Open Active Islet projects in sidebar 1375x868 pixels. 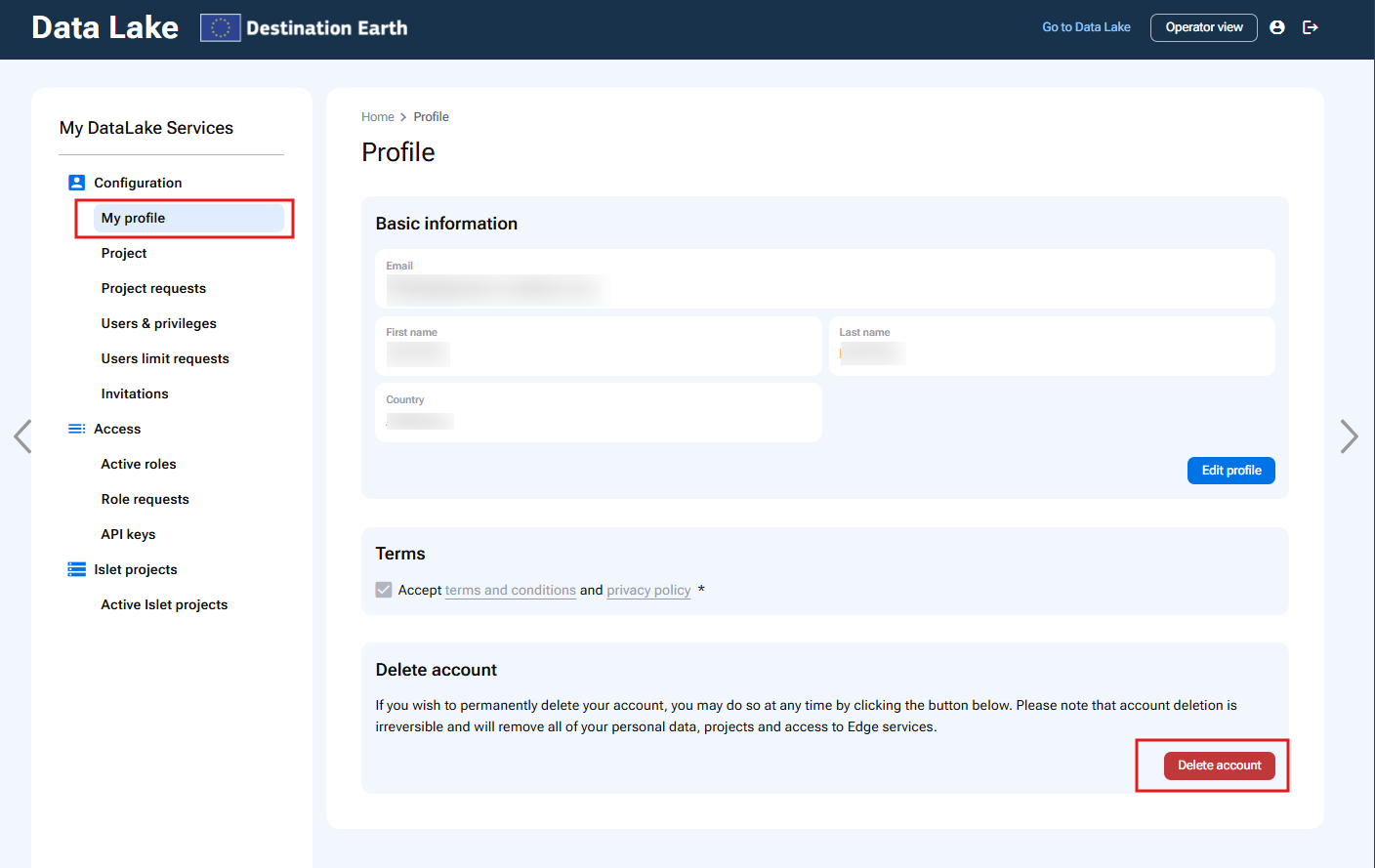164,604
